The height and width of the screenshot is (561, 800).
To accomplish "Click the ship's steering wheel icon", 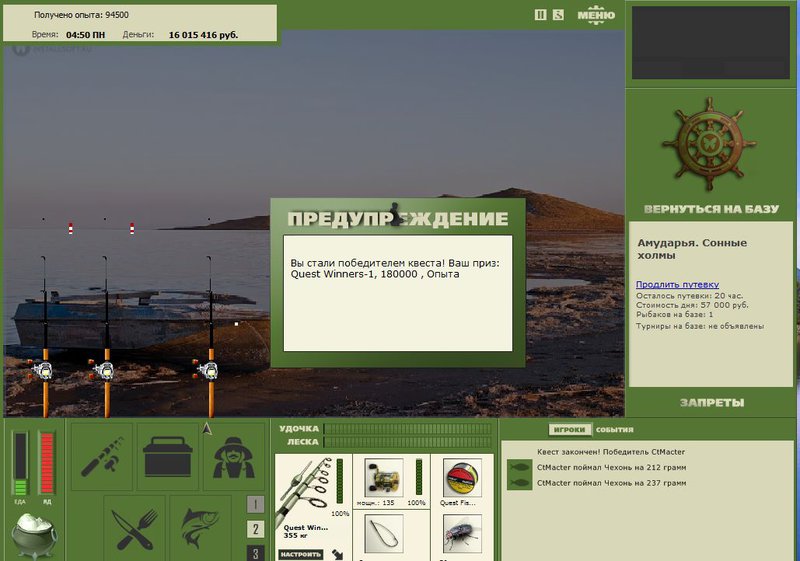I will (711, 144).
